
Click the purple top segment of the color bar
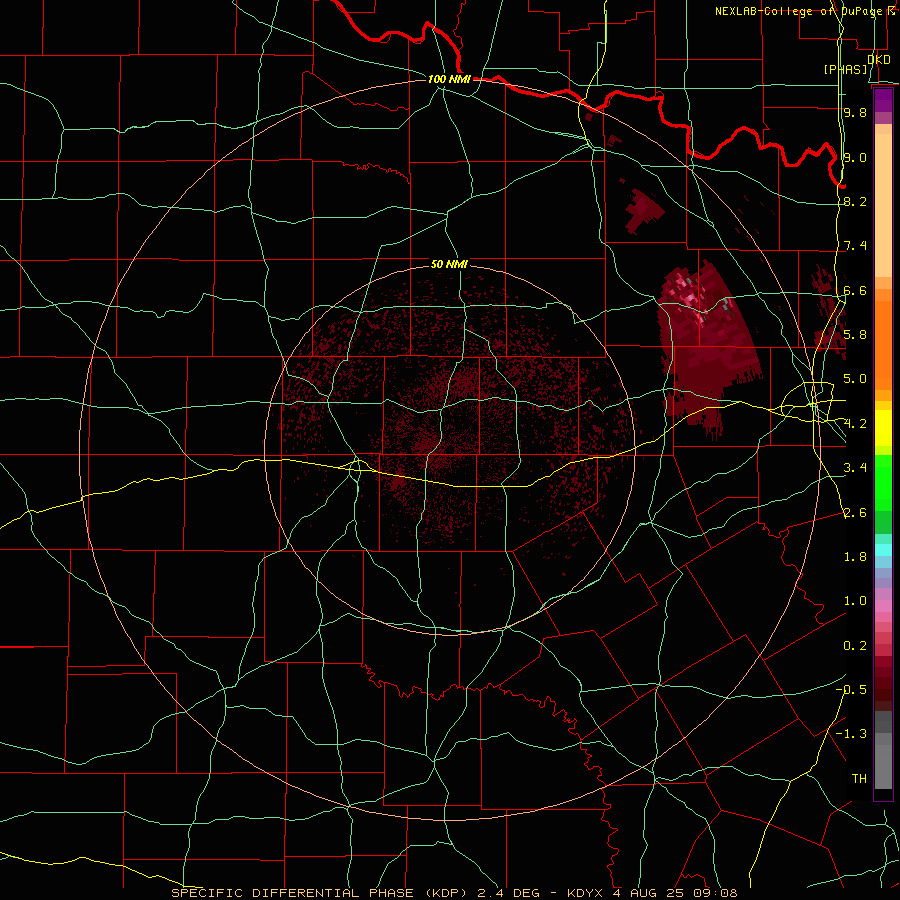pos(883,100)
